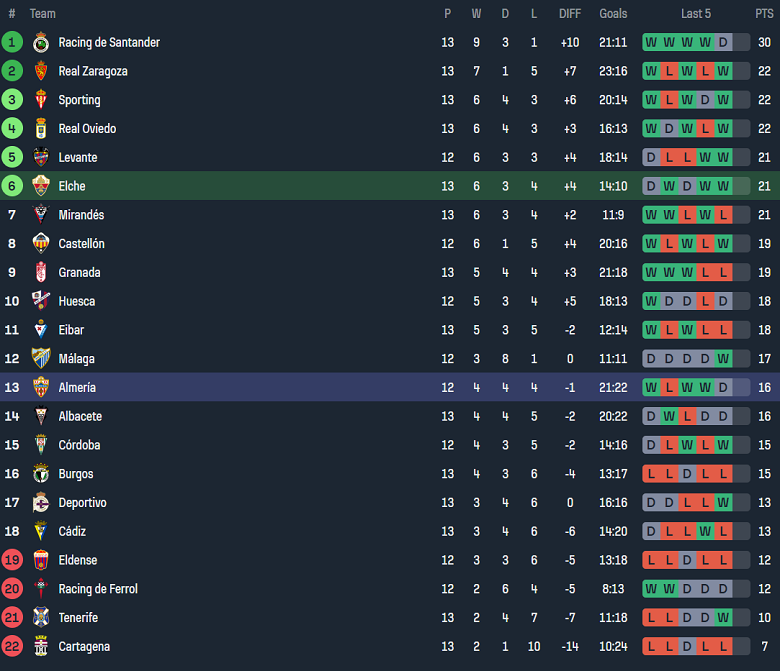The width and height of the screenshot is (780, 671).
Task: Click the Almería team badge
Action: pos(41,387)
